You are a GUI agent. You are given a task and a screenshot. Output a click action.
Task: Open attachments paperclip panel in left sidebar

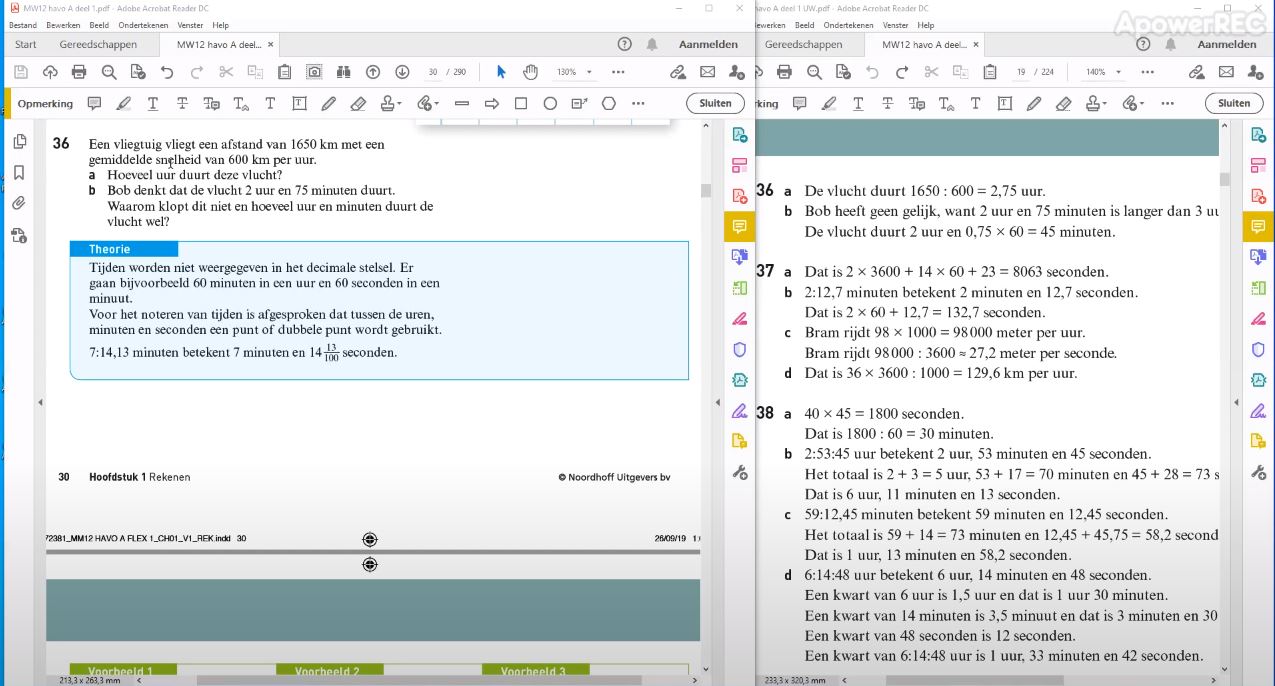[19, 204]
